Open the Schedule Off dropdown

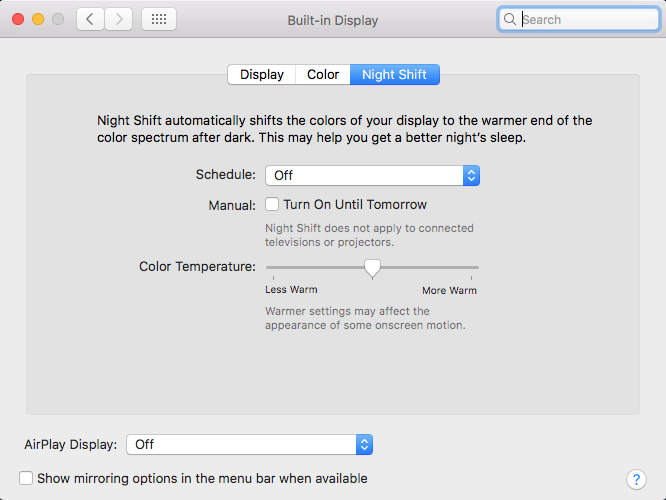pos(373,175)
